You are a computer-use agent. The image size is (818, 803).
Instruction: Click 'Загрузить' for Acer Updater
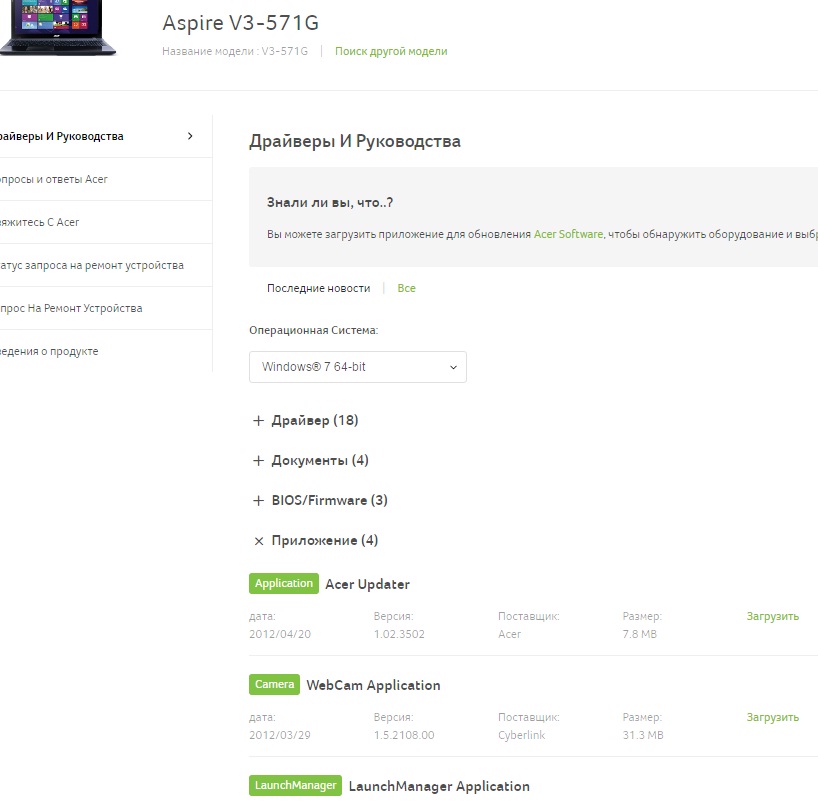(x=773, y=616)
